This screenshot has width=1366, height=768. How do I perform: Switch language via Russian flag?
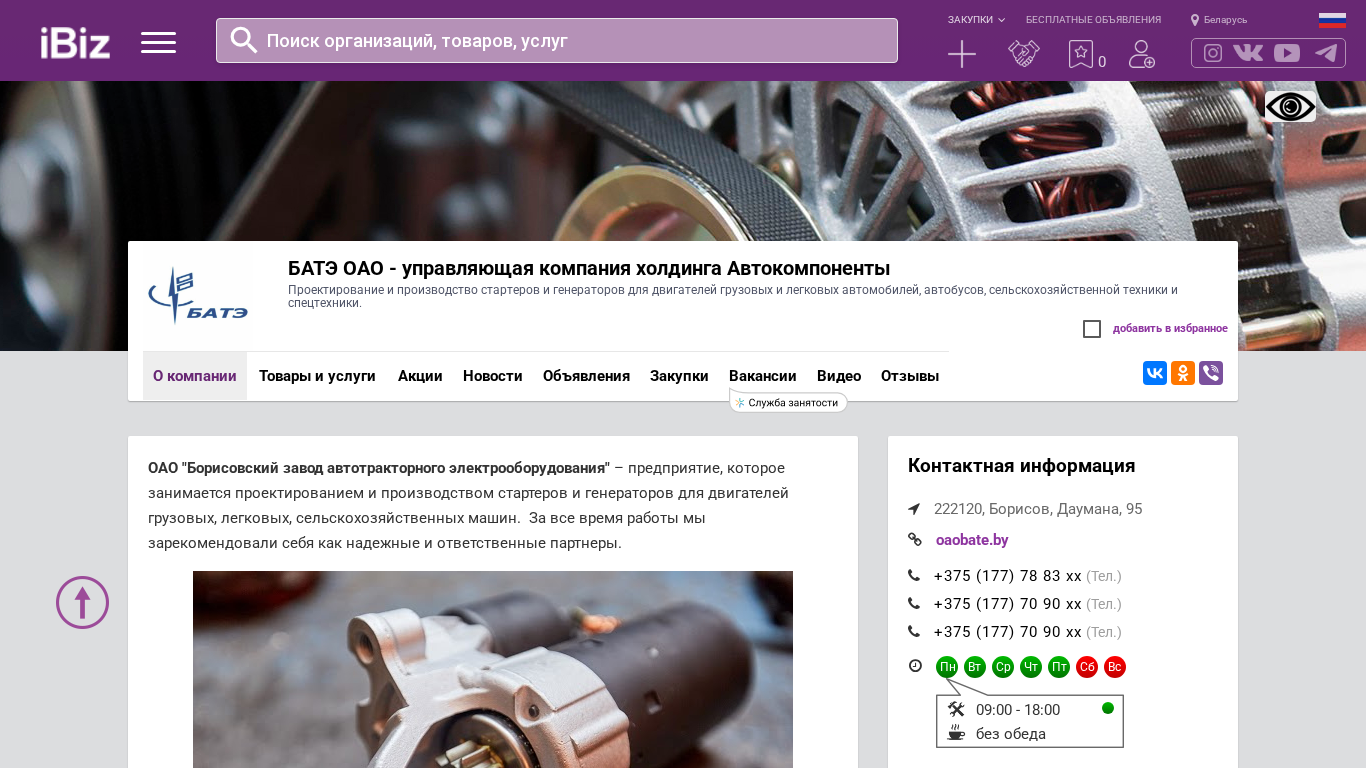pyautogui.click(x=1332, y=20)
